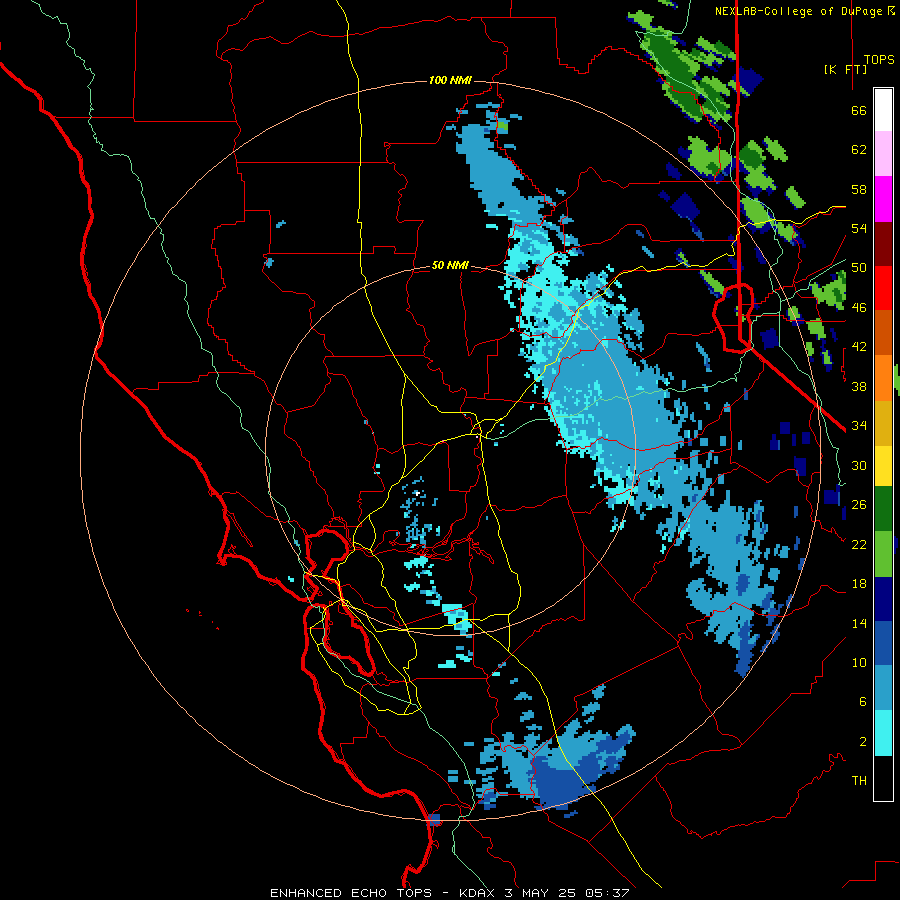Viewport: 900px width, 900px height.
Task: Click the light pink 62 legend swatch
Action: (883, 154)
